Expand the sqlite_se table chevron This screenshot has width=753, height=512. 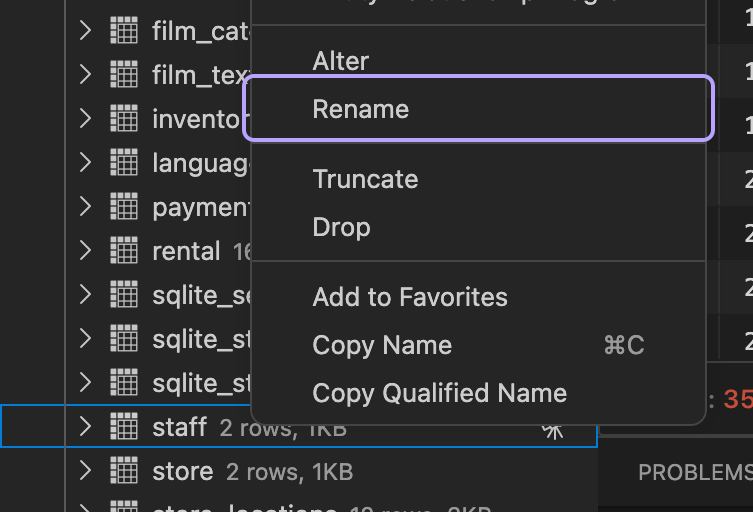(85, 294)
